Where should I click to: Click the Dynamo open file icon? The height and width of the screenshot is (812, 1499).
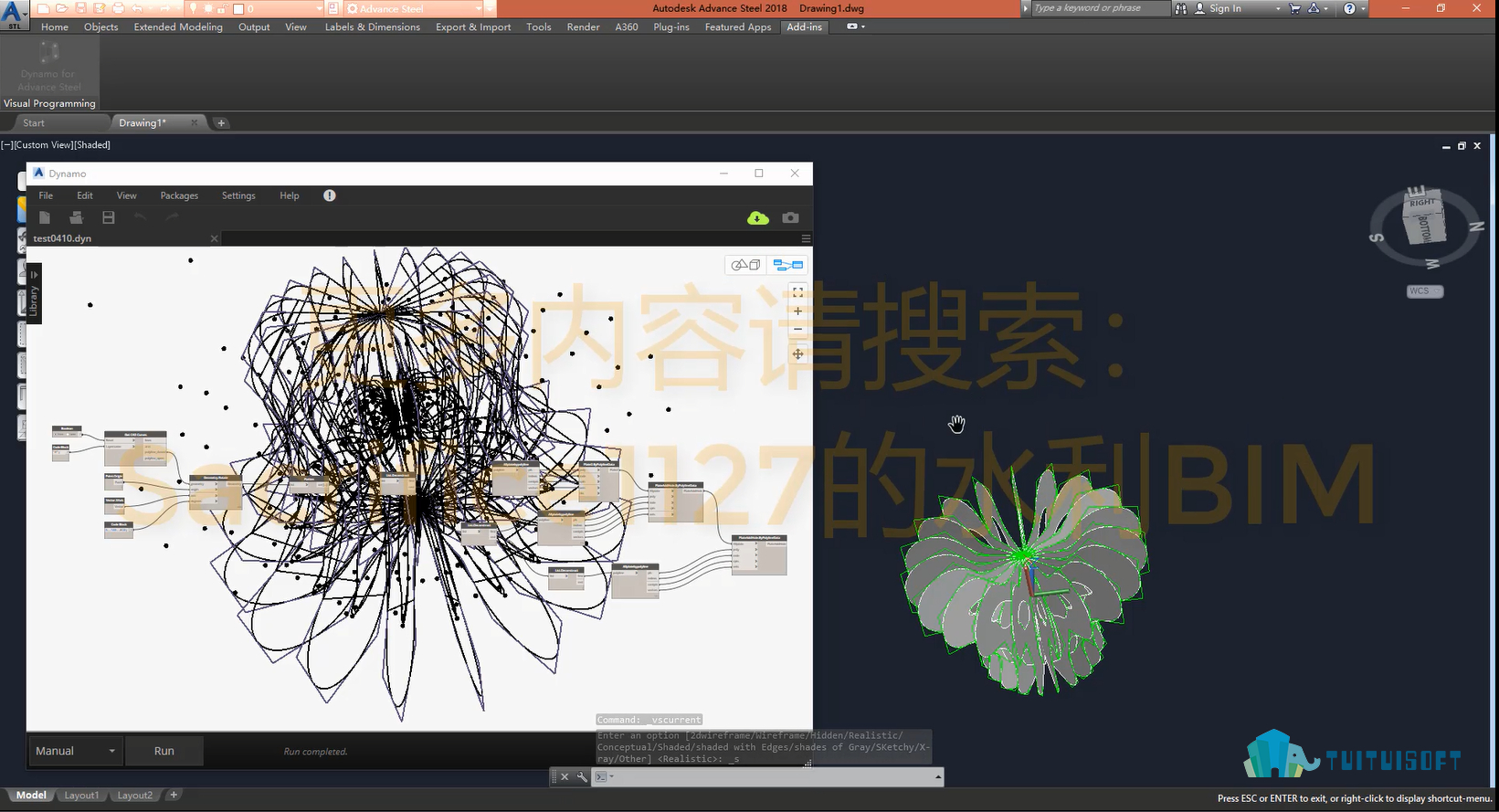[77, 217]
